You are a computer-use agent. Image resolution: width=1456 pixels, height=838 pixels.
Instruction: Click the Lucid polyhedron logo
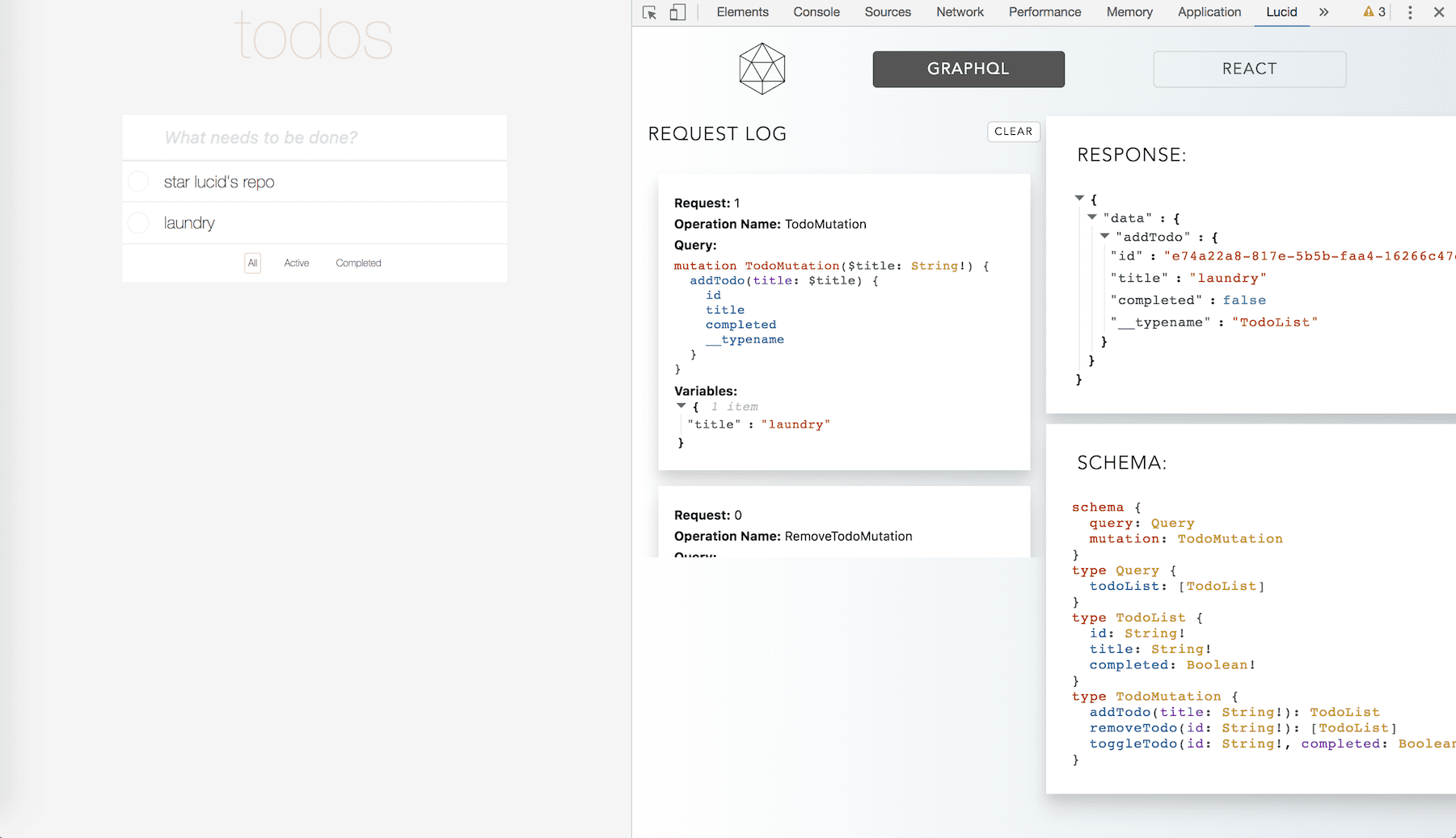762,69
